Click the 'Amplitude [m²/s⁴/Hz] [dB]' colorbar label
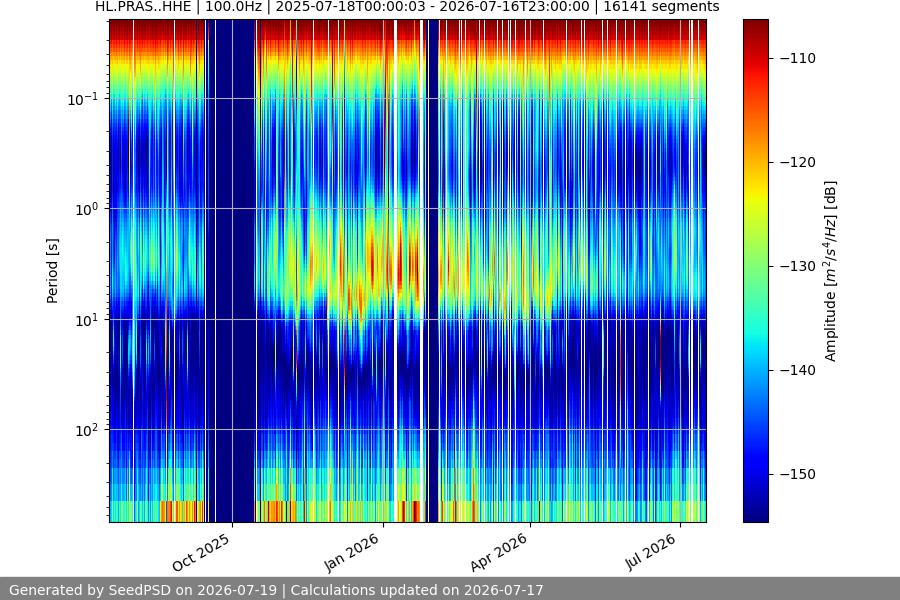The height and width of the screenshot is (600, 900). [x=831, y=271]
